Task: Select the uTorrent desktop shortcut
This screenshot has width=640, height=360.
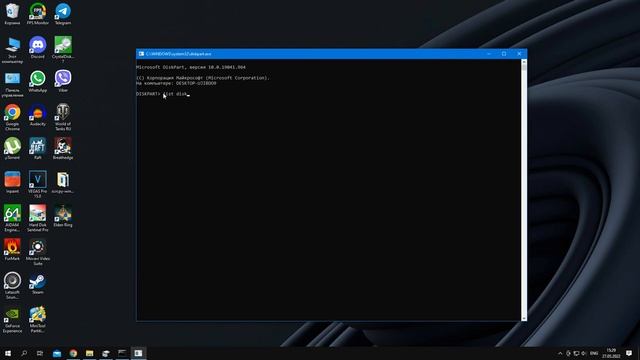Action: pos(12,149)
